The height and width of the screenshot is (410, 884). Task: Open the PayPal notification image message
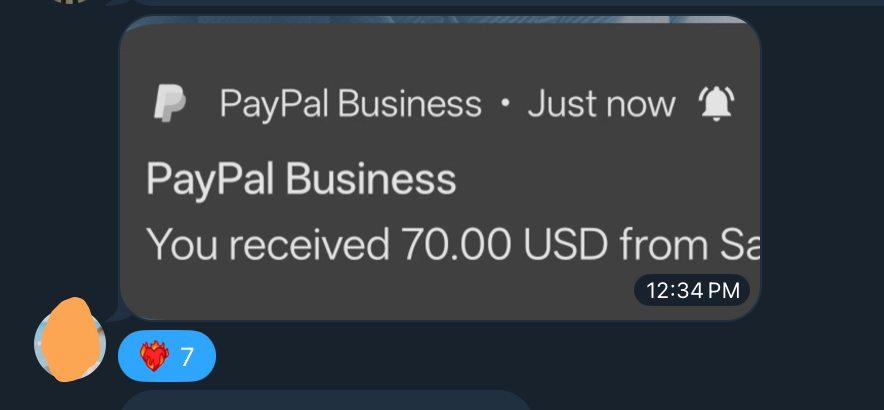pyautogui.click(x=440, y=168)
